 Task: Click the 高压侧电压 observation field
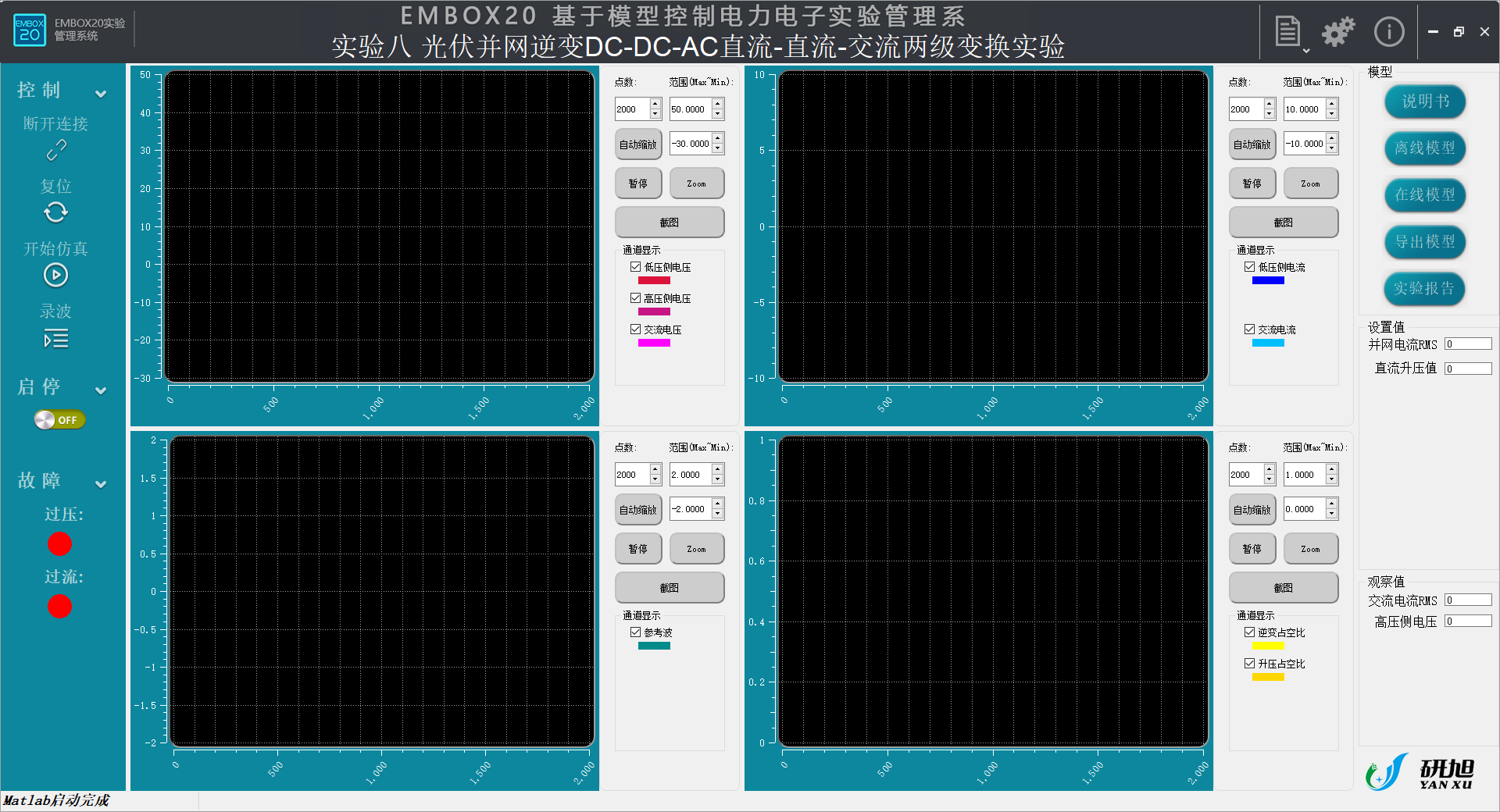(x=1468, y=621)
